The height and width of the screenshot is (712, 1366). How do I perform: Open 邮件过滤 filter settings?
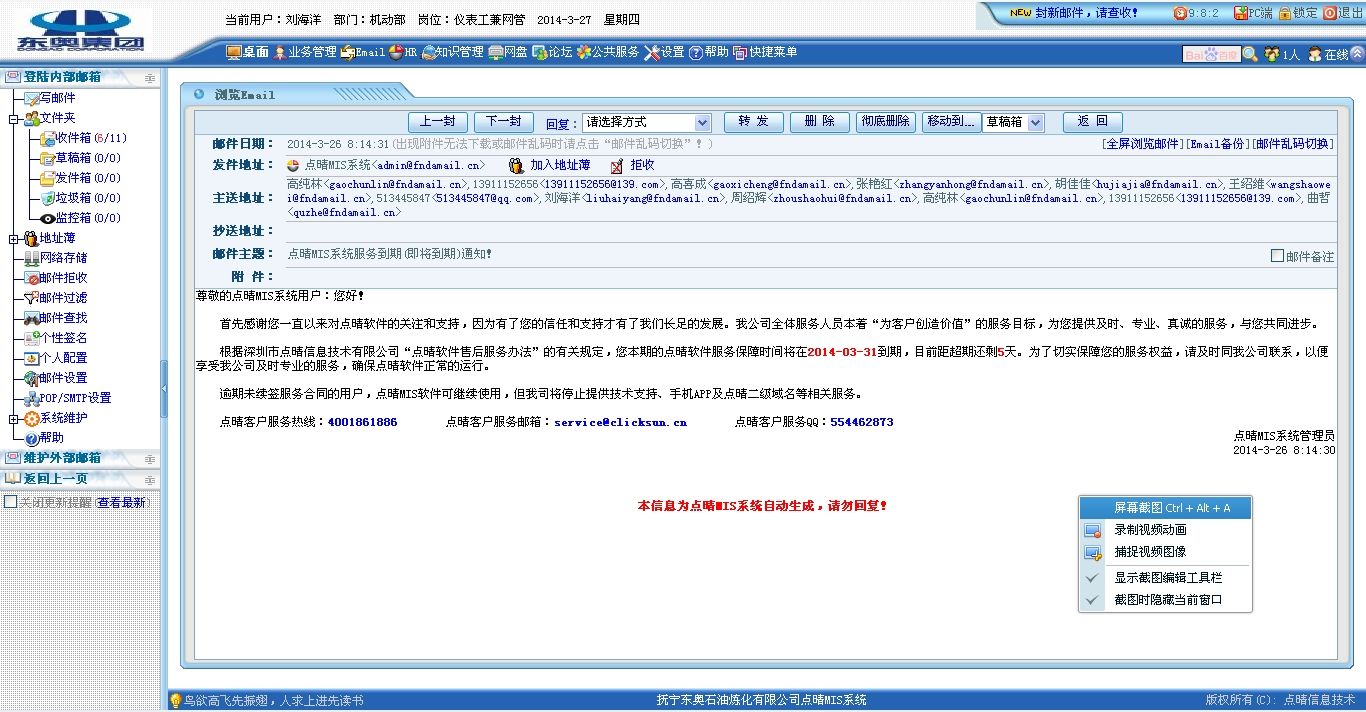click(62, 298)
